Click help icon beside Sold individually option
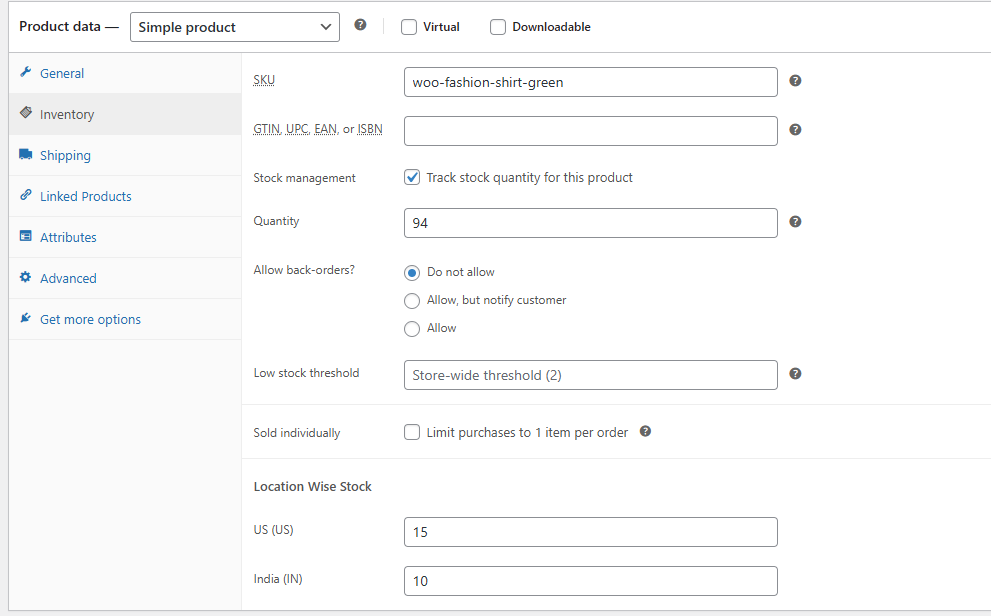The width and height of the screenshot is (991, 616). [645, 432]
